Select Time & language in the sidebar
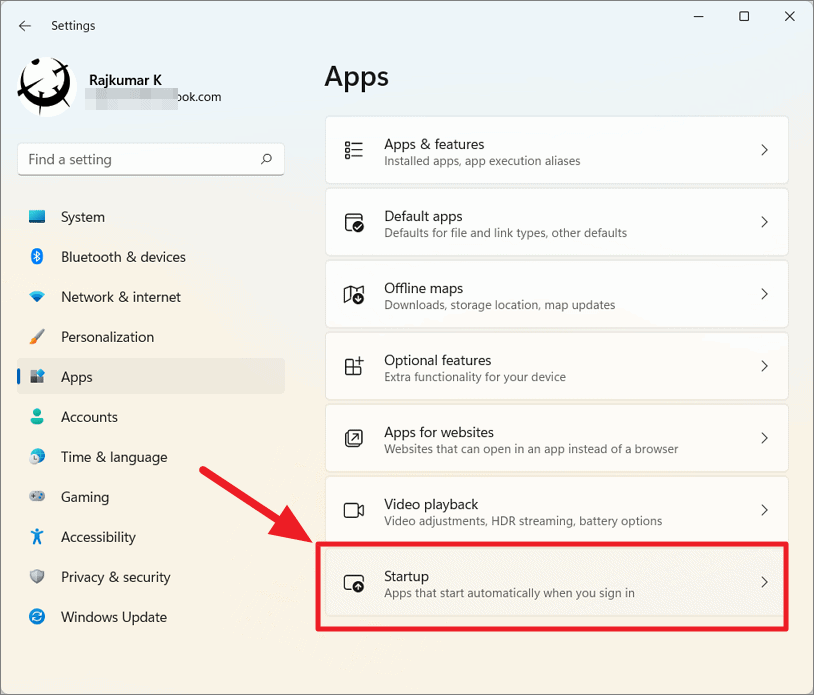Image resolution: width=814 pixels, height=695 pixels. tap(113, 457)
